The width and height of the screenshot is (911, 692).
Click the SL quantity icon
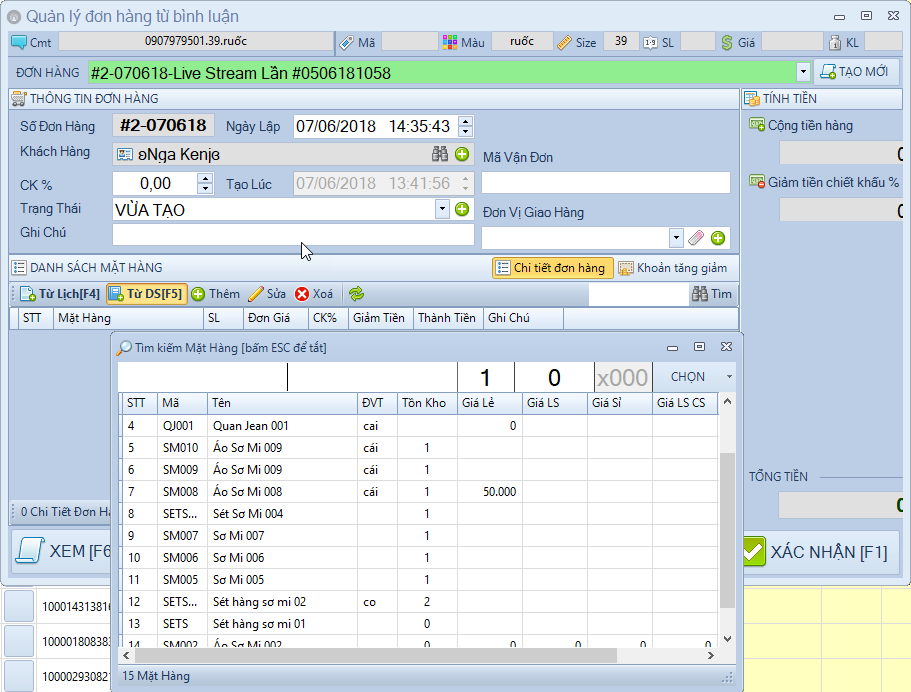[x=650, y=42]
